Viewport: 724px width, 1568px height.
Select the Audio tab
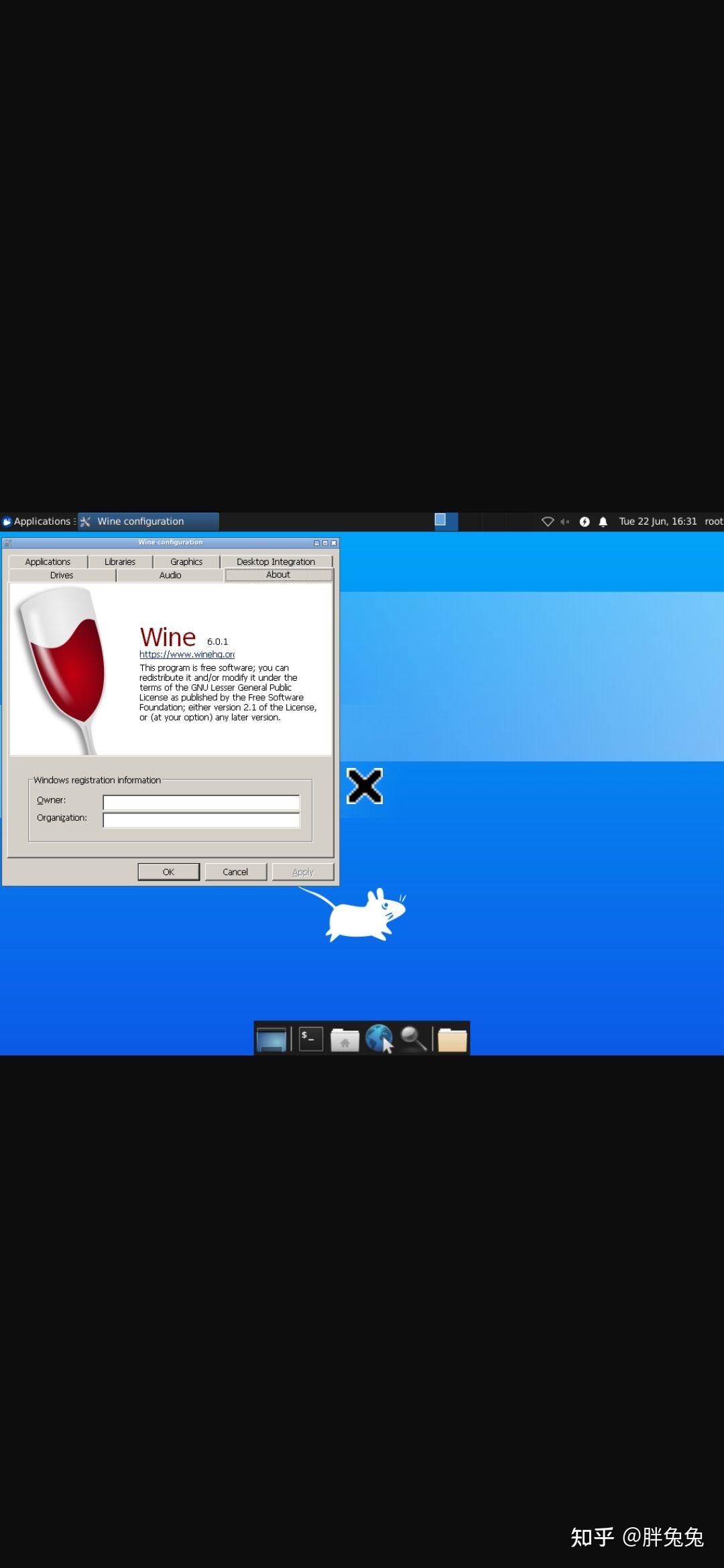click(x=170, y=575)
